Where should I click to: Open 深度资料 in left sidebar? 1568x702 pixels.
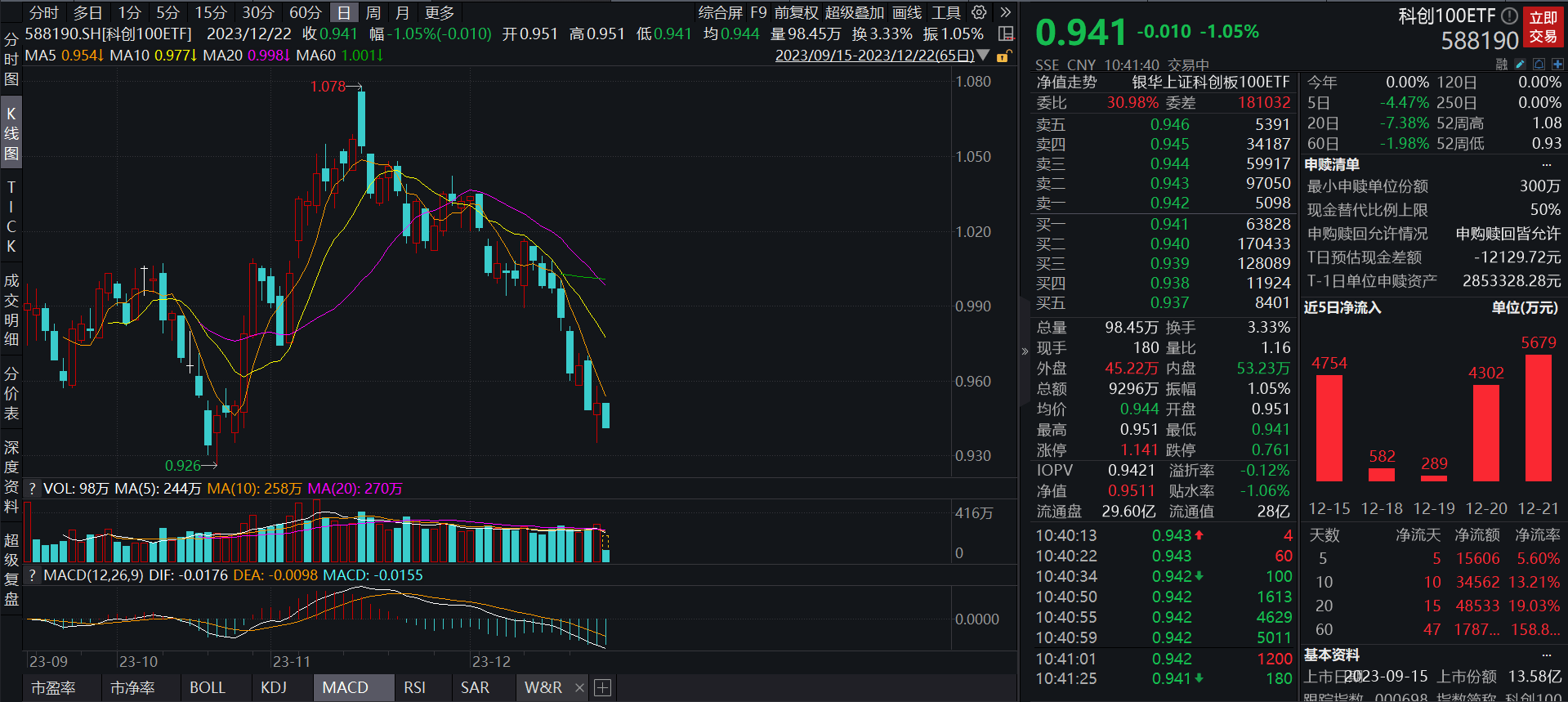pyautogui.click(x=11, y=476)
